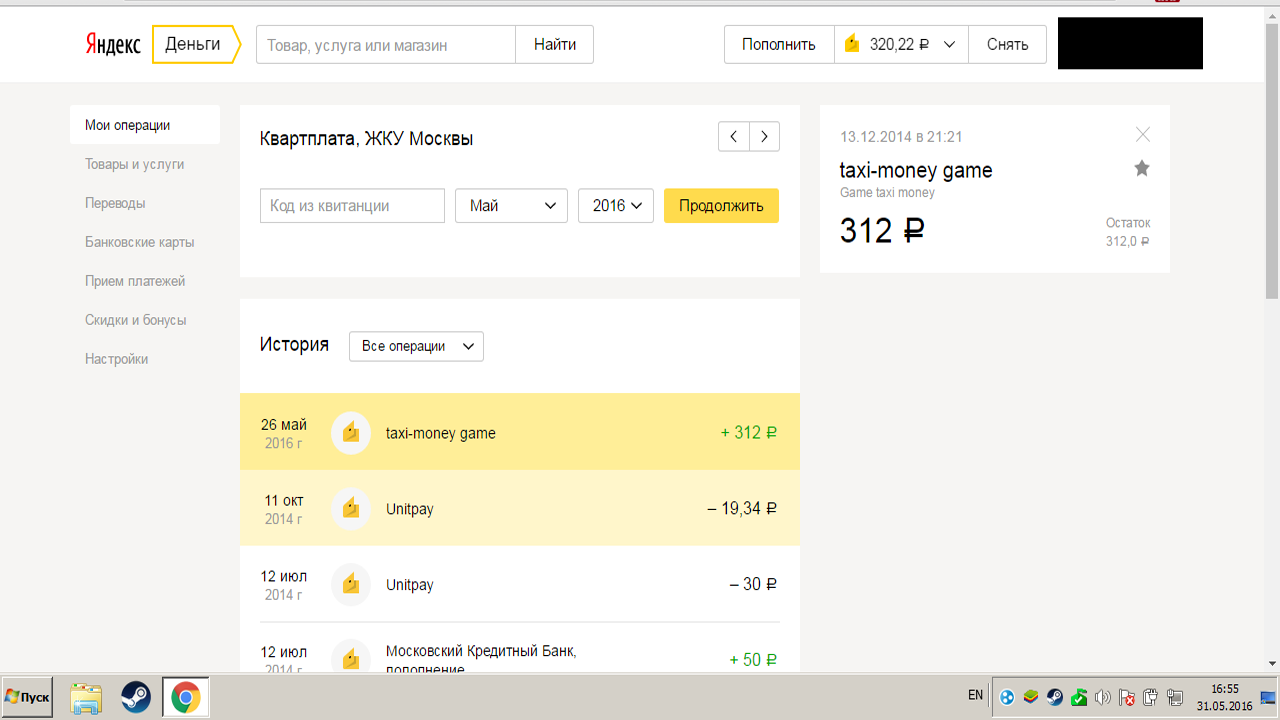The image size is (1280, 720).
Task: Click wallet icon in the 19,34 ₽ Unitpay row
Action: (351, 509)
